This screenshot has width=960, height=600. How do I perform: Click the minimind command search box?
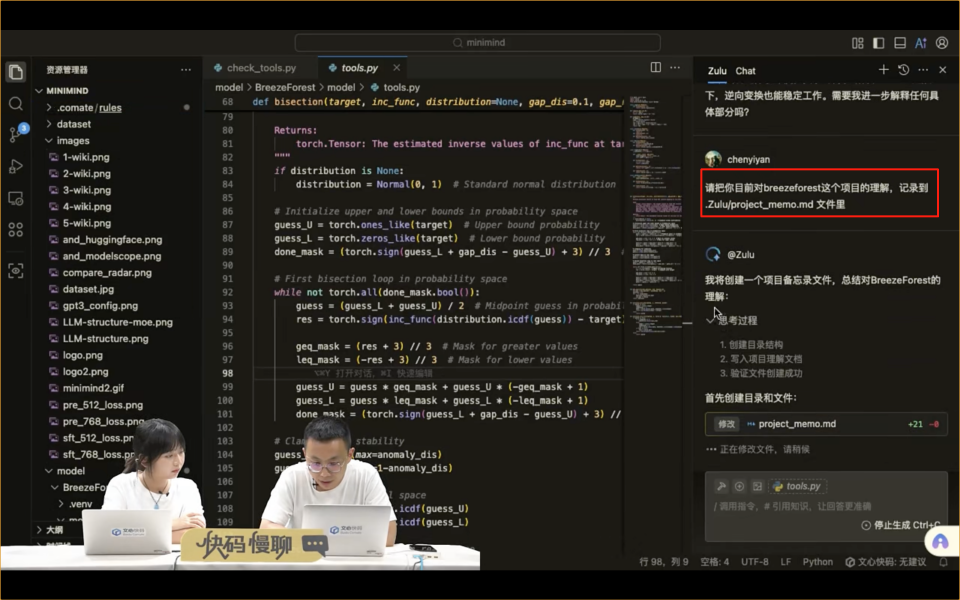coord(478,43)
